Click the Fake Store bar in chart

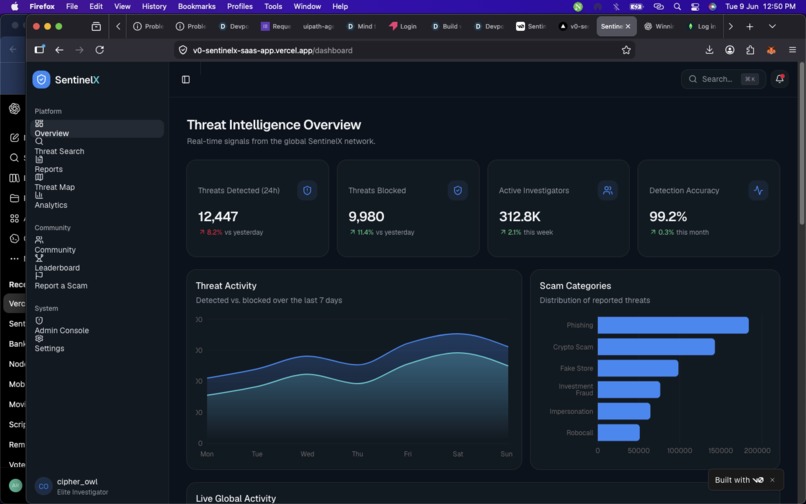pos(638,368)
